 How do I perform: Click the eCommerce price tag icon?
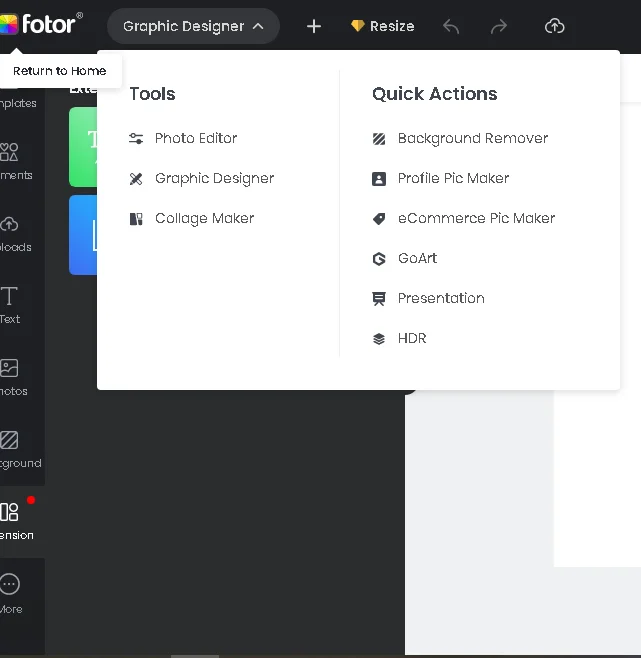coord(379,219)
